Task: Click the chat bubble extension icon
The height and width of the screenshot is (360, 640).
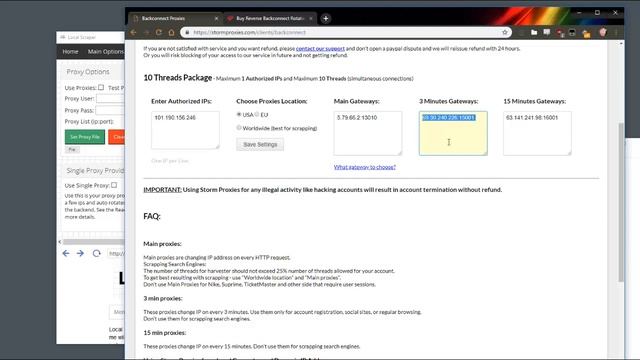Action: (x=547, y=32)
